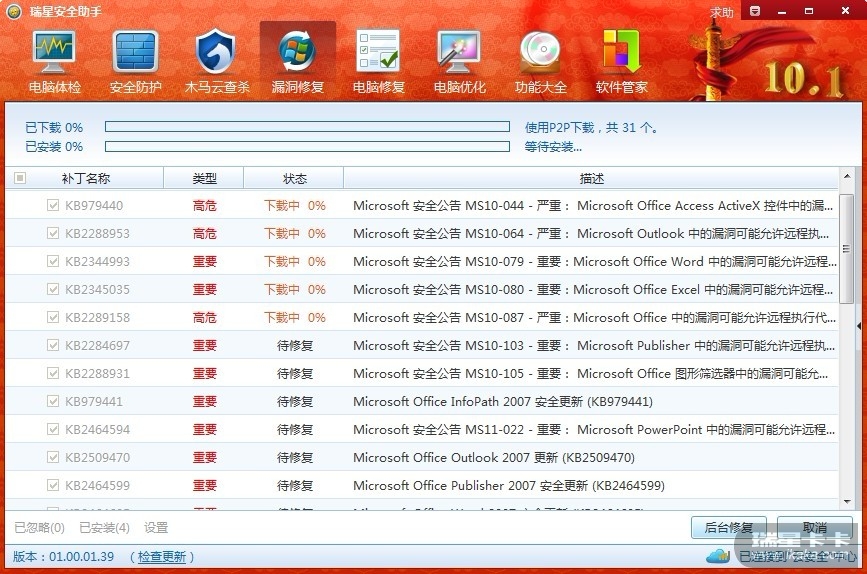
Task: Toggle checkbox for KB2464594
Action: click(x=53, y=429)
